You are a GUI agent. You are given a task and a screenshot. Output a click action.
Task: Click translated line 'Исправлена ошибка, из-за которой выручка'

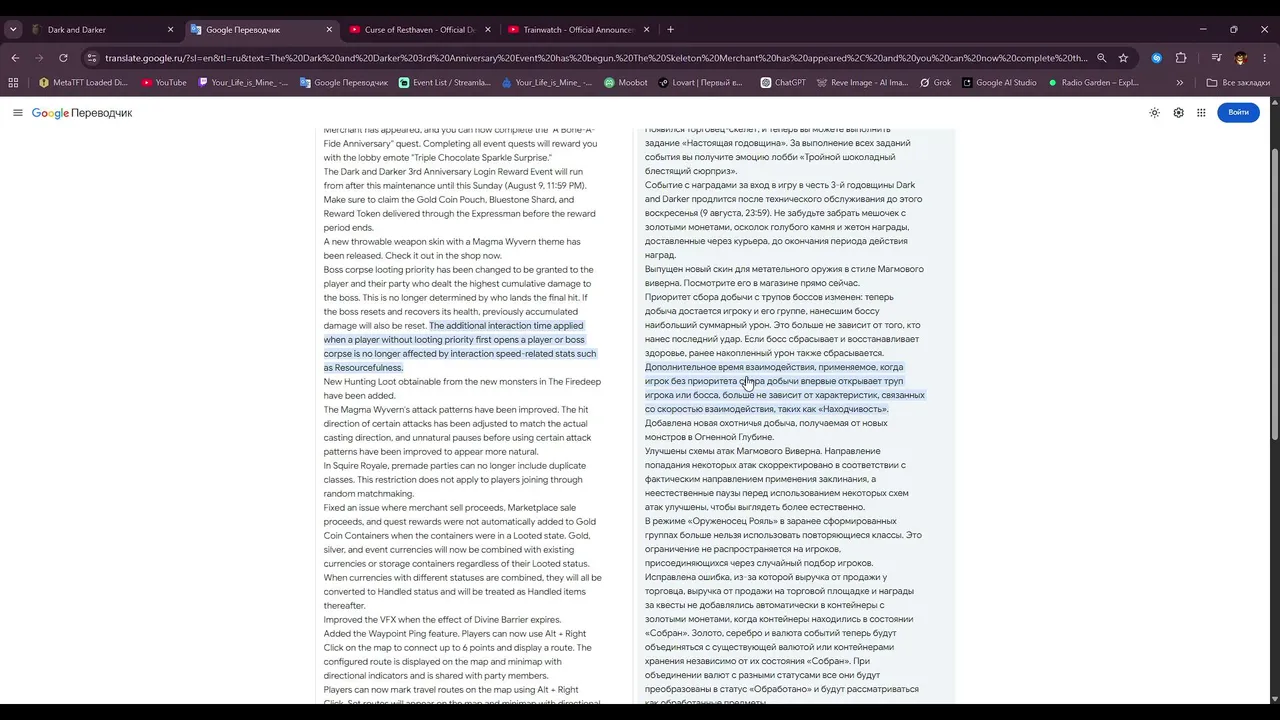pyautogui.click(x=766, y=577)
